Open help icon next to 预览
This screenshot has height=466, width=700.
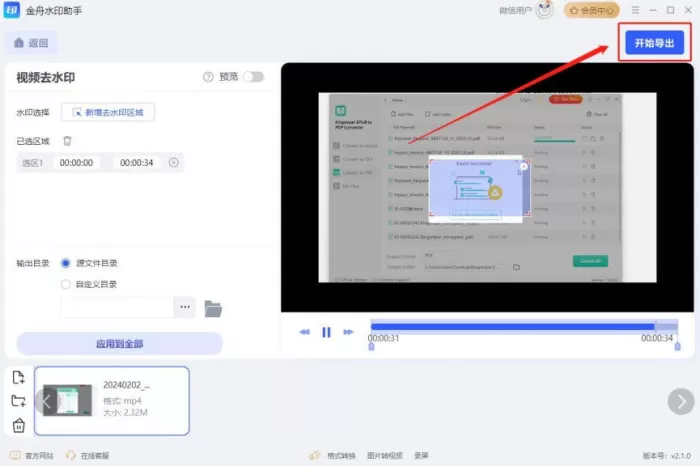point(208,77)
